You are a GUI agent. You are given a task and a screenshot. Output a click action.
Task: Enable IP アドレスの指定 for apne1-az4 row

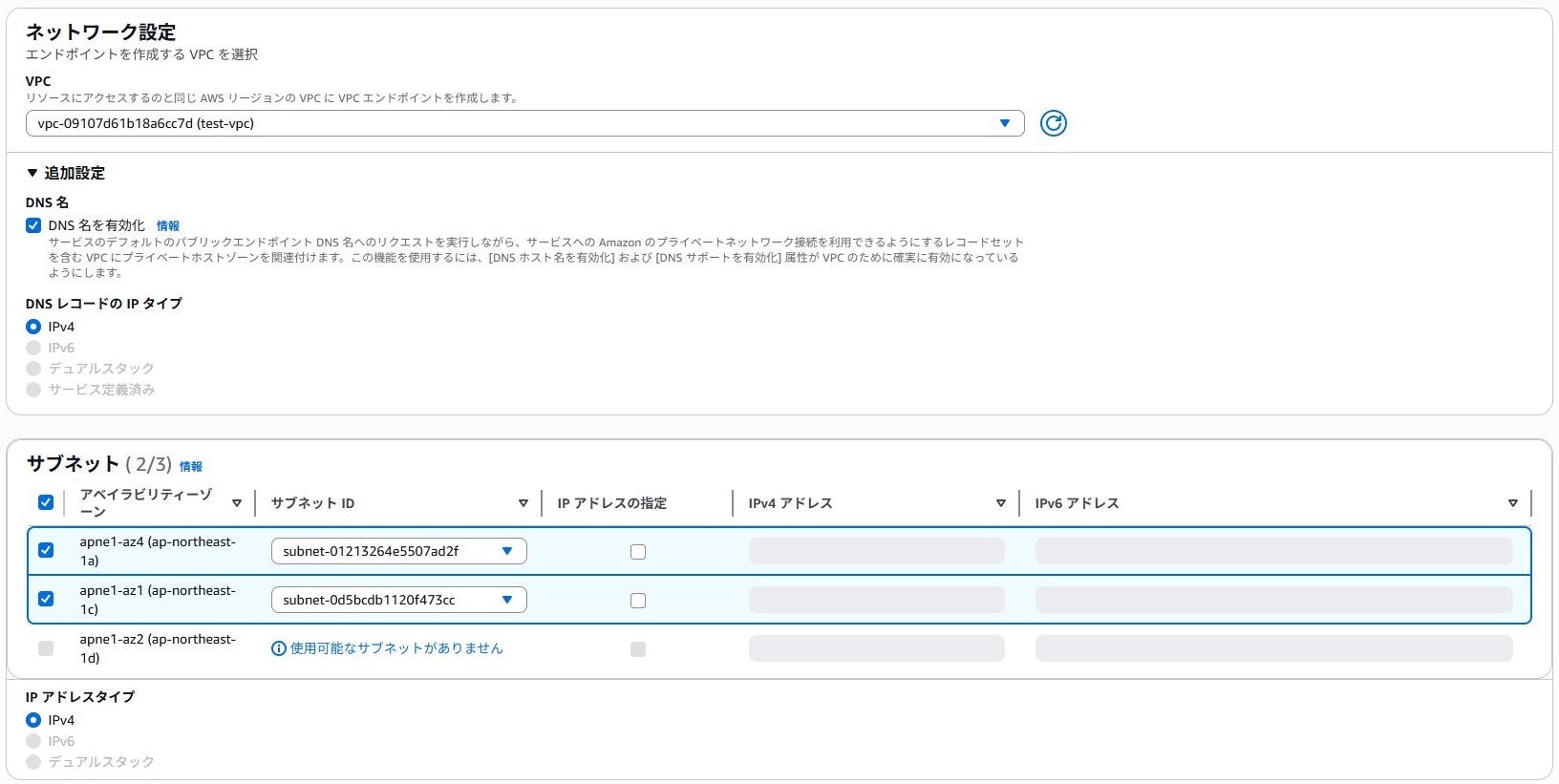click(x=638, y=552)
